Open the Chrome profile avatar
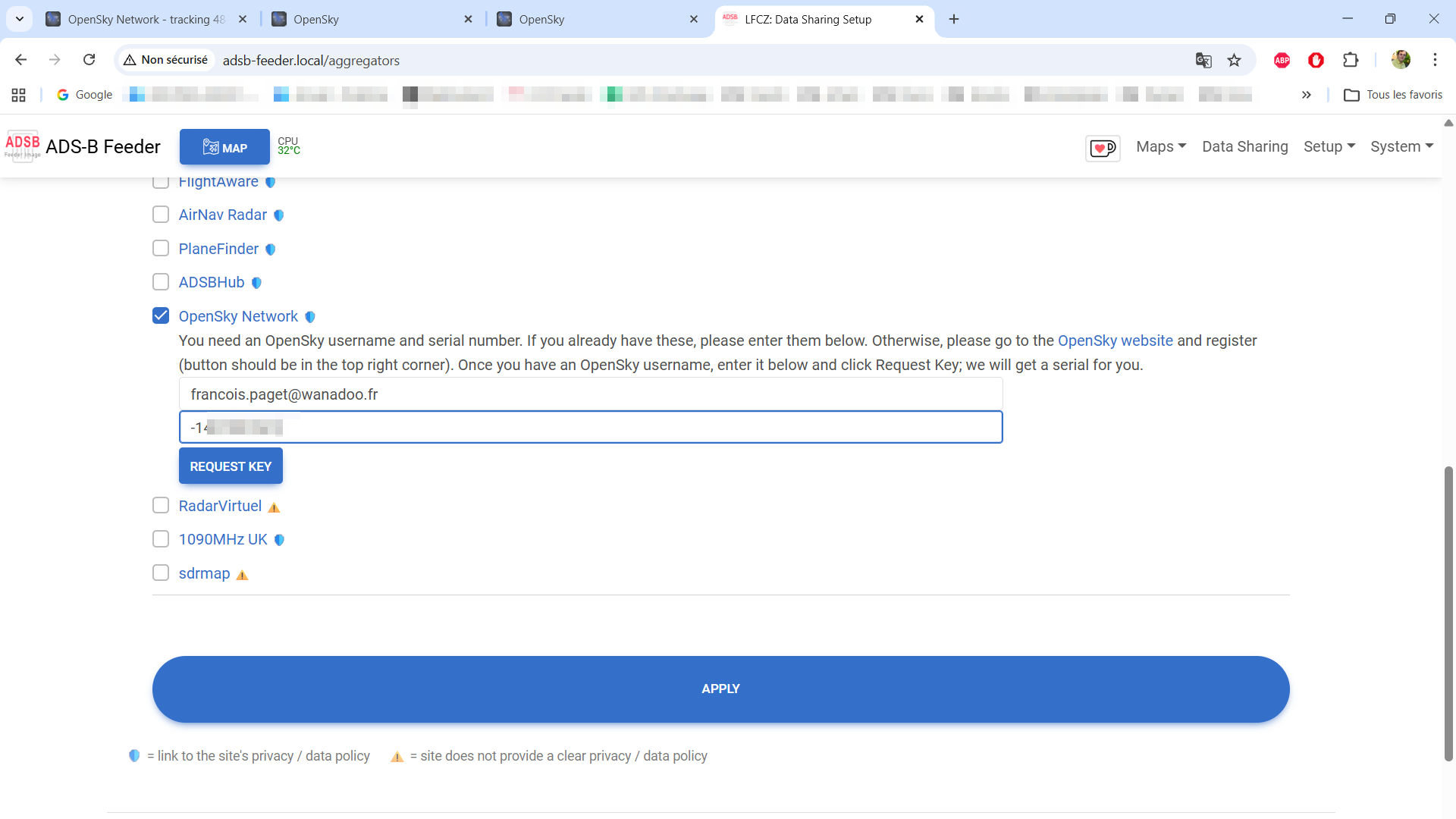The image size is (1456, 819). click(1401, 60)
